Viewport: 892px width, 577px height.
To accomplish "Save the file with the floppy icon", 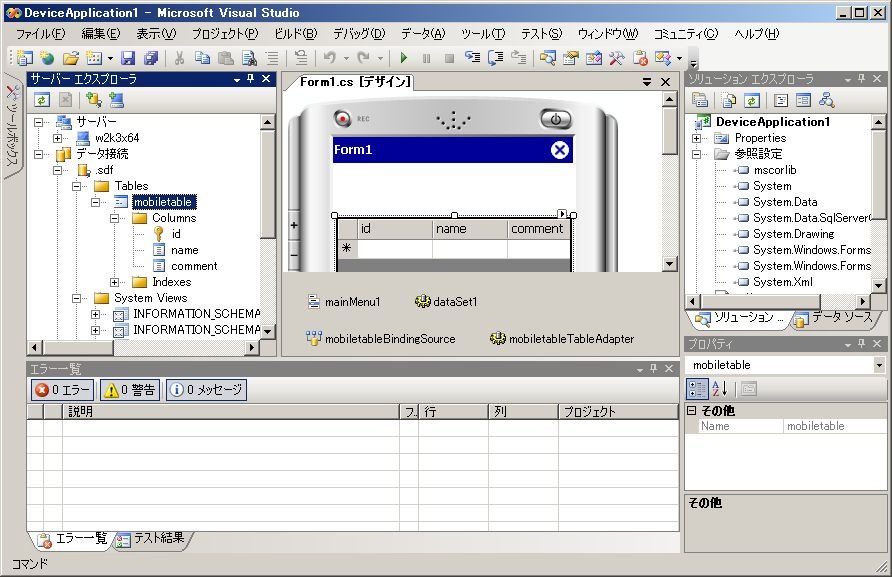I will coord(128,57).
